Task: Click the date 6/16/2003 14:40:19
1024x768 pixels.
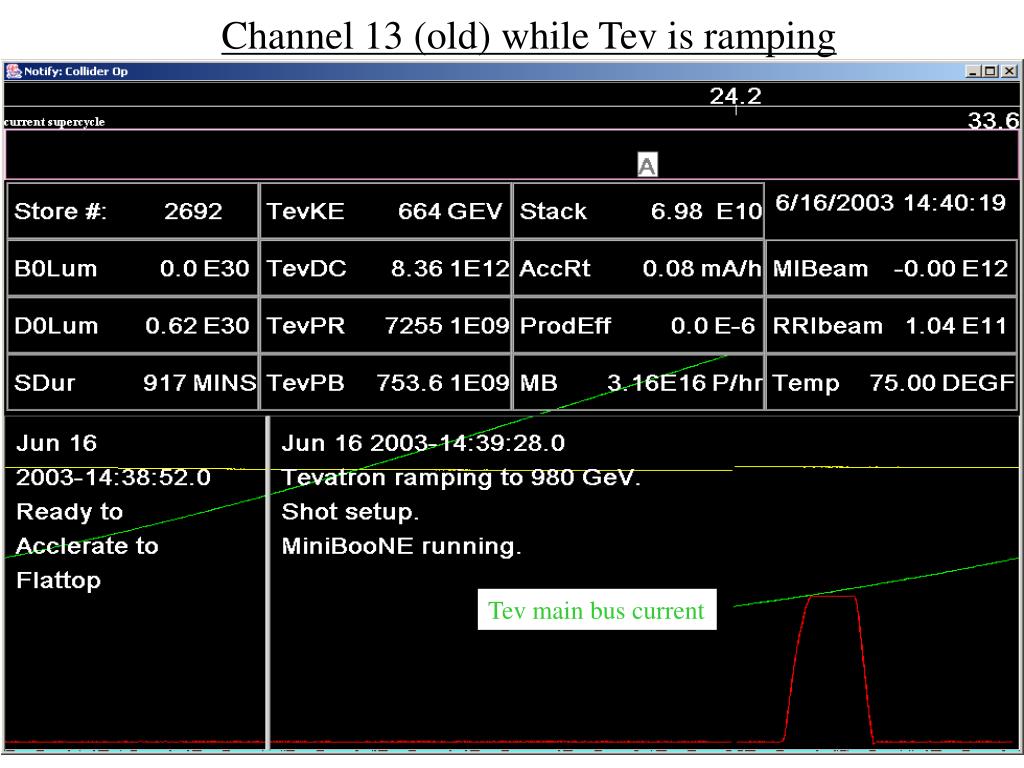Action: coord(890,203)
